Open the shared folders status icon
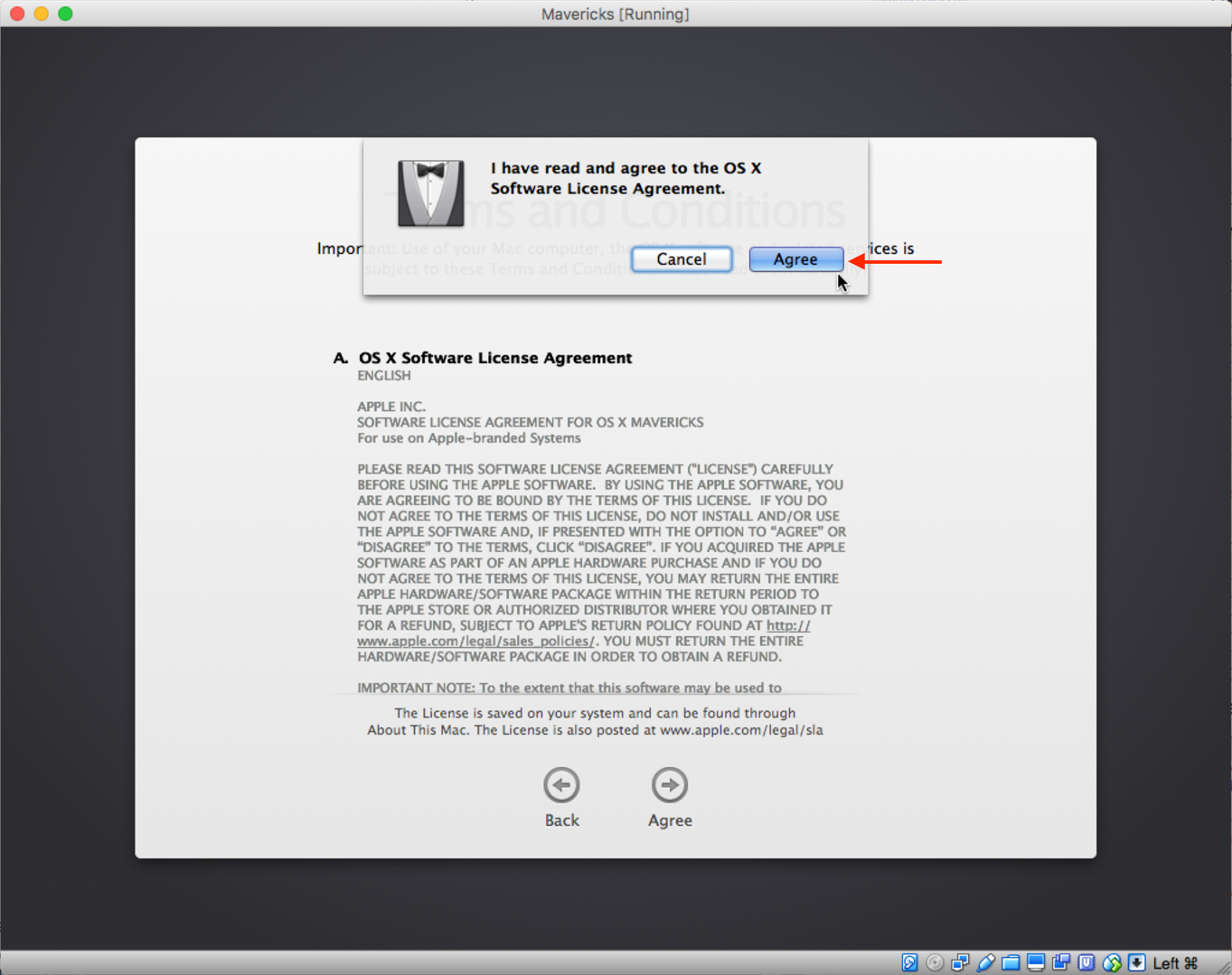This screenshot has height=975, width=1232. coord(1011,963)
